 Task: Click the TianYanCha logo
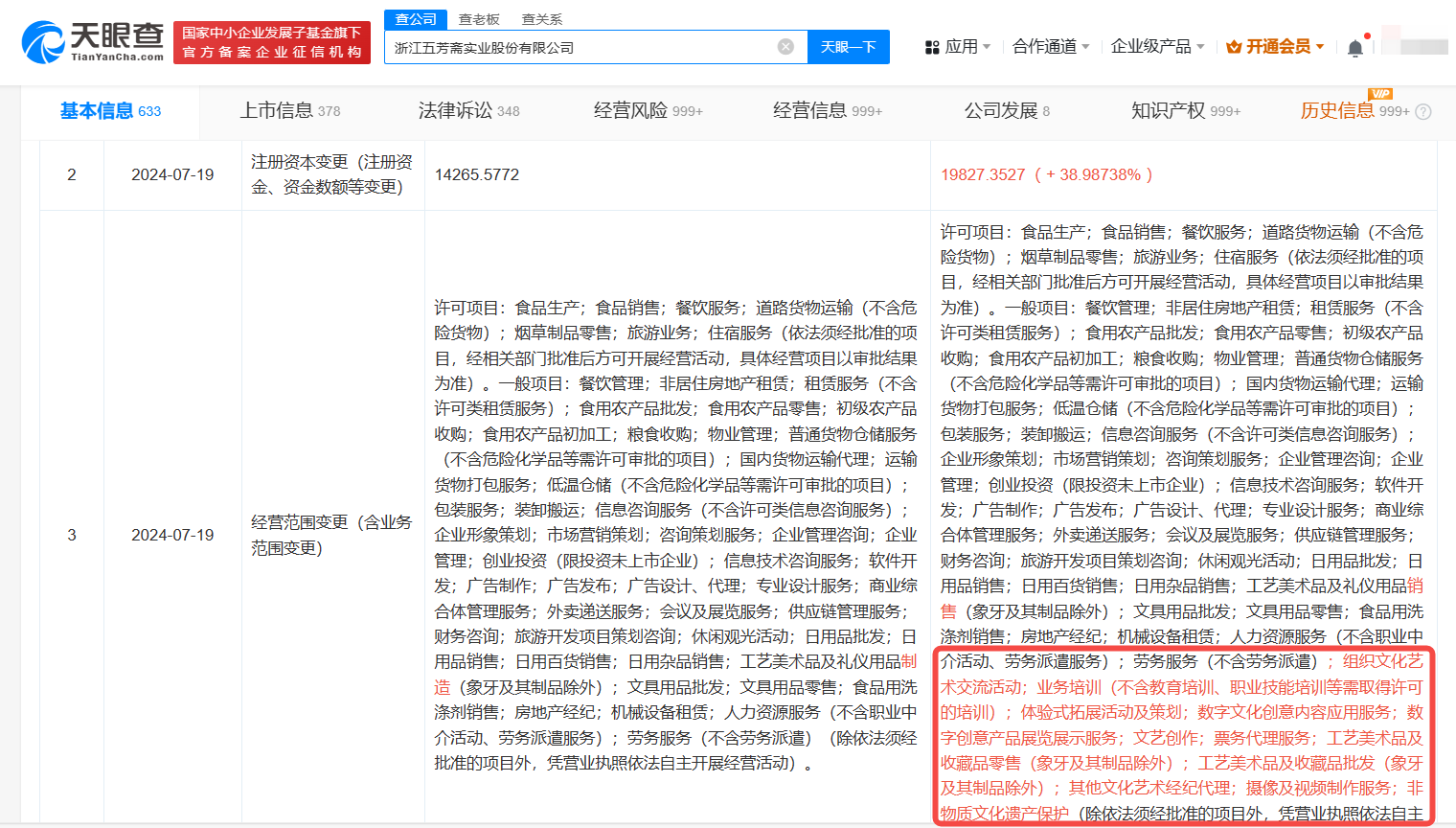93,42
